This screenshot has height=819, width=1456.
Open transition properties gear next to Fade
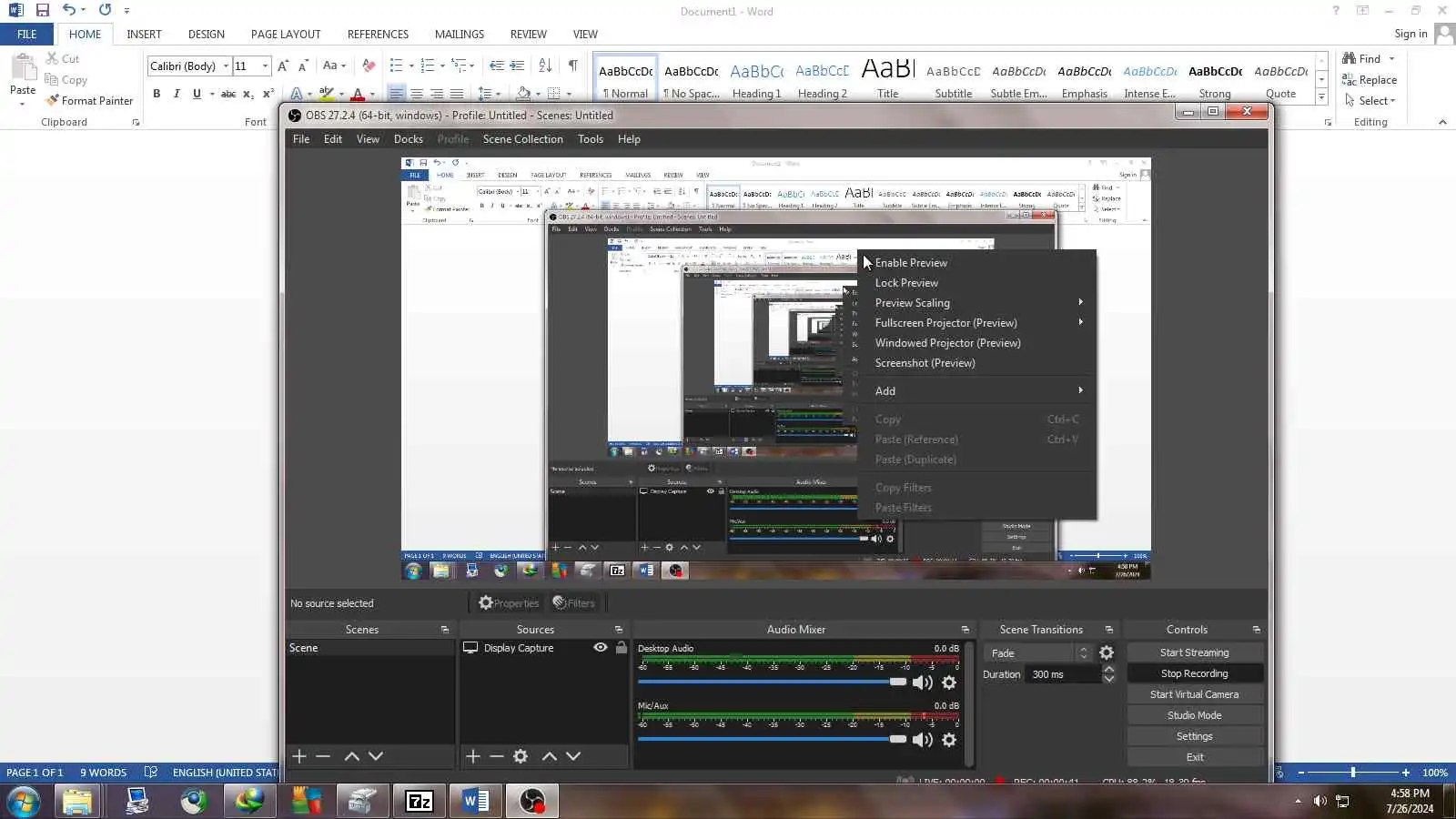(1107, 652)
